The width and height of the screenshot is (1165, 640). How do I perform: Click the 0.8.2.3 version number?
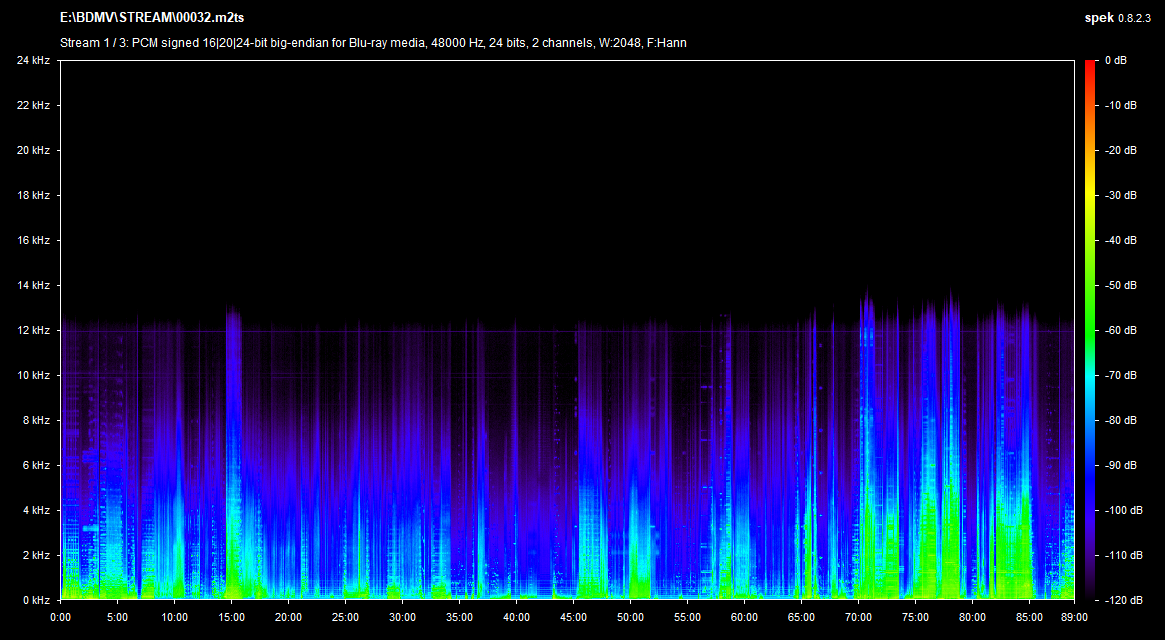point(1136,17)
